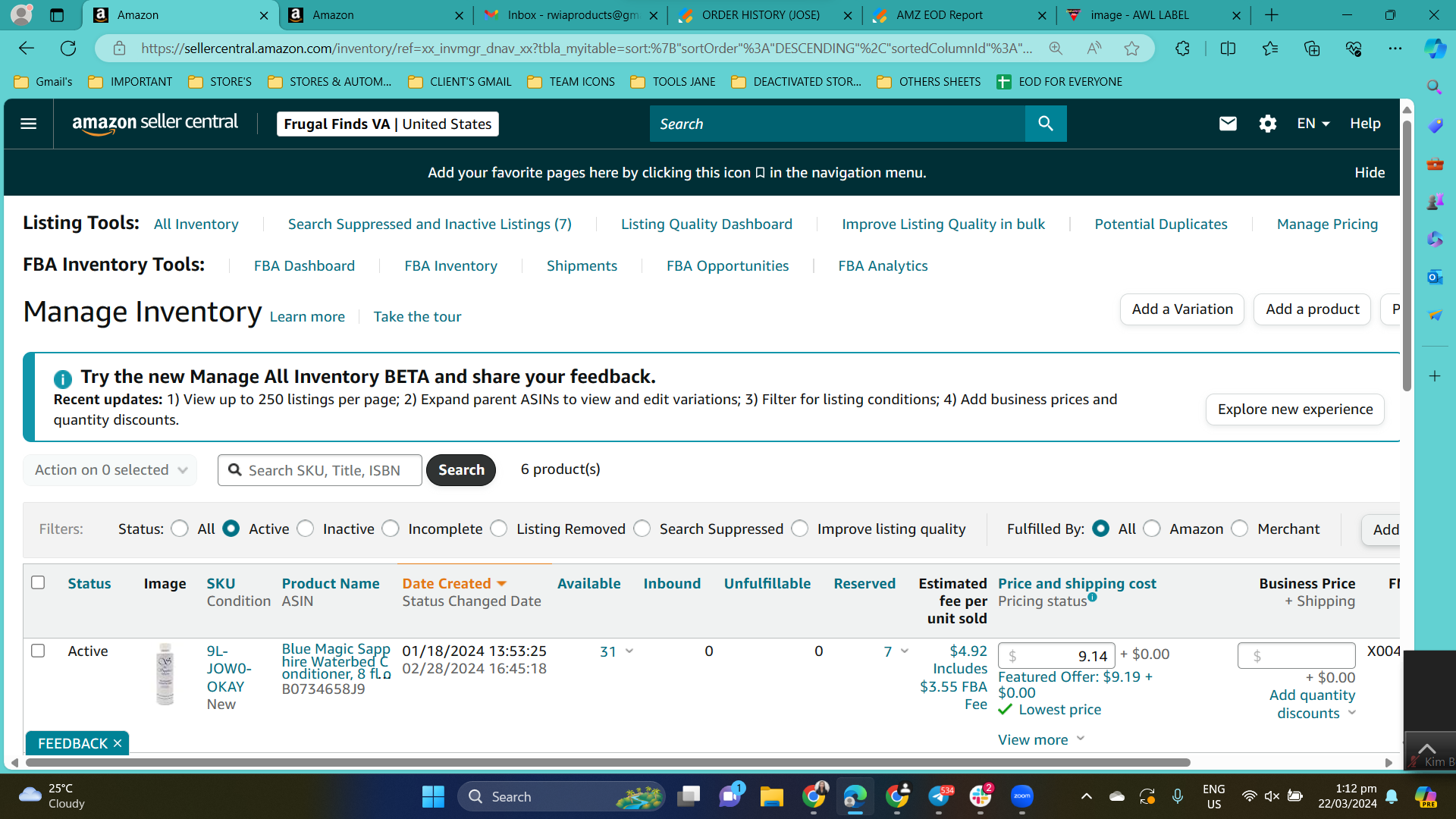Add page to favorites star icon
Image resolution: width=1456 pixels, height=819 pixels.
(1132, 49)
